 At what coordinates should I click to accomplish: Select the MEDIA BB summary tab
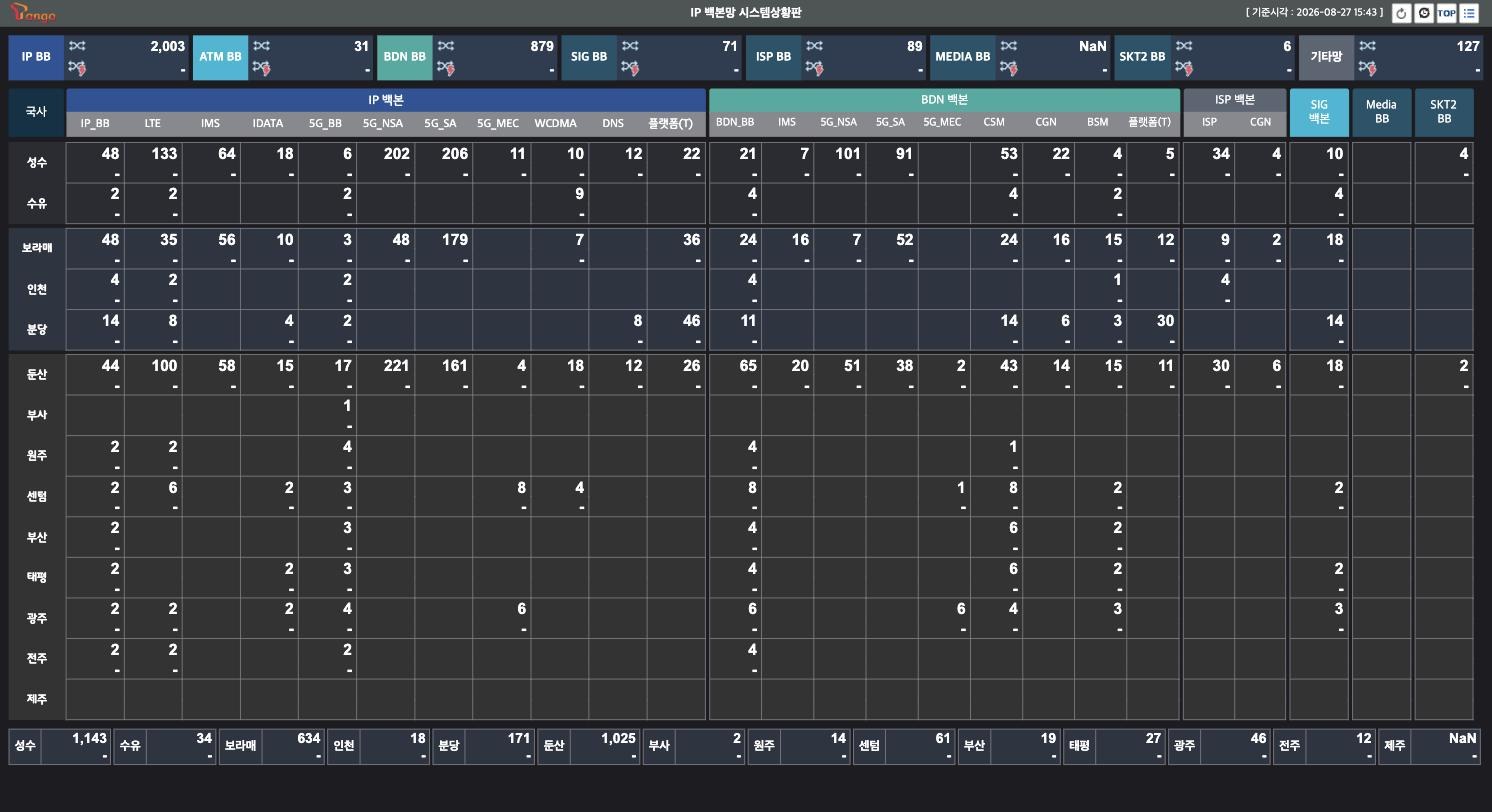click(x=962, y=57)
